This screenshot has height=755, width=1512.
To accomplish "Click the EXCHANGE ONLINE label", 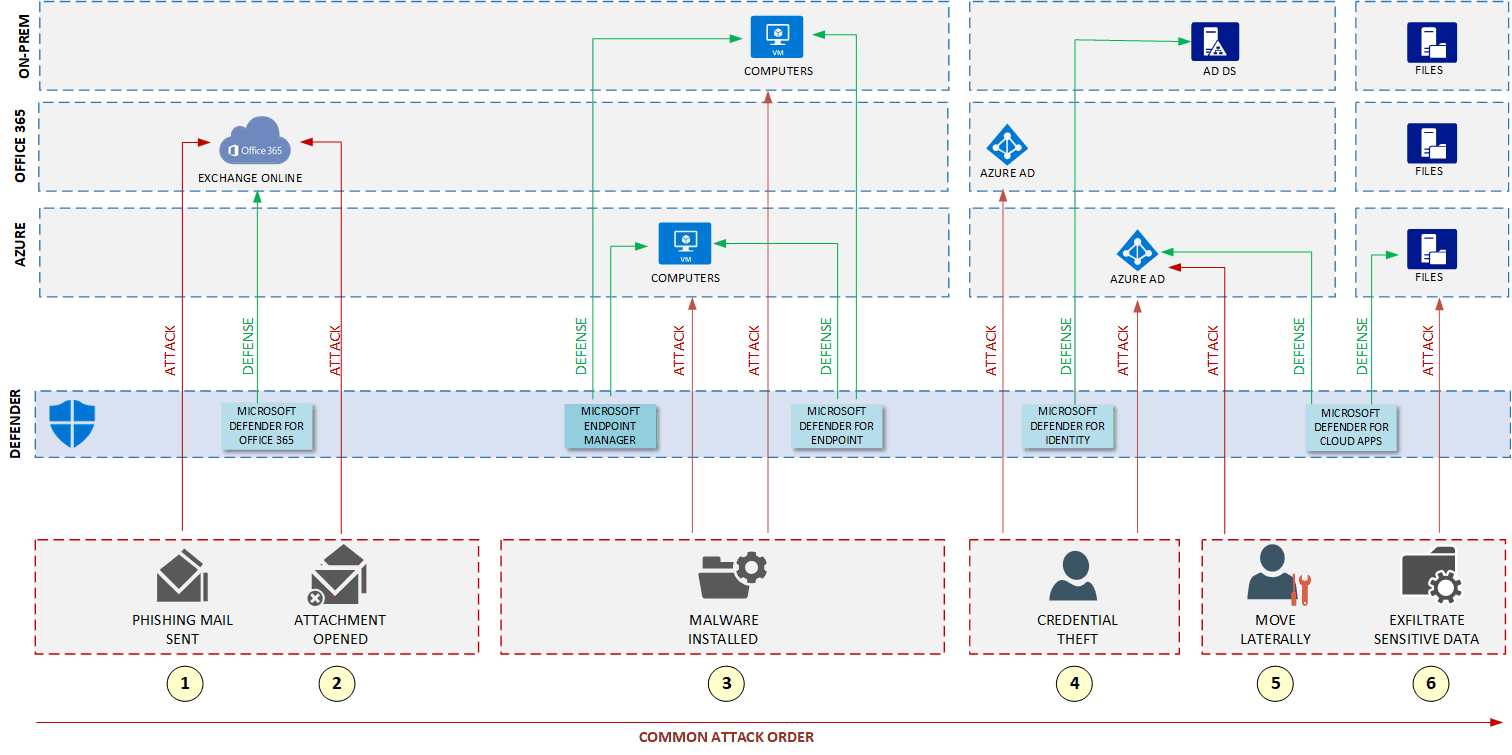I will coord(250,178).
